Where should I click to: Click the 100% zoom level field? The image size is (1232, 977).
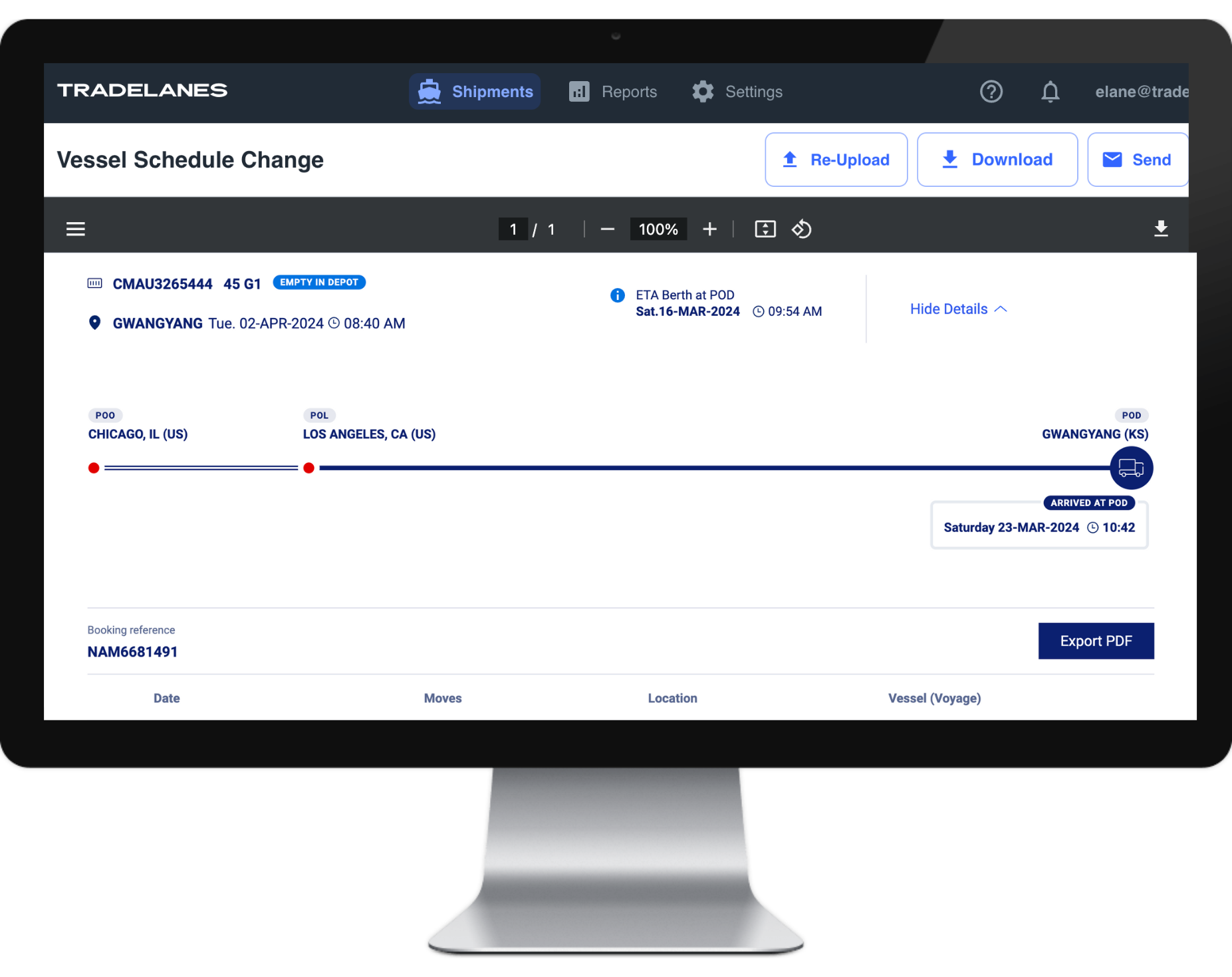click(x=658, y=229)
